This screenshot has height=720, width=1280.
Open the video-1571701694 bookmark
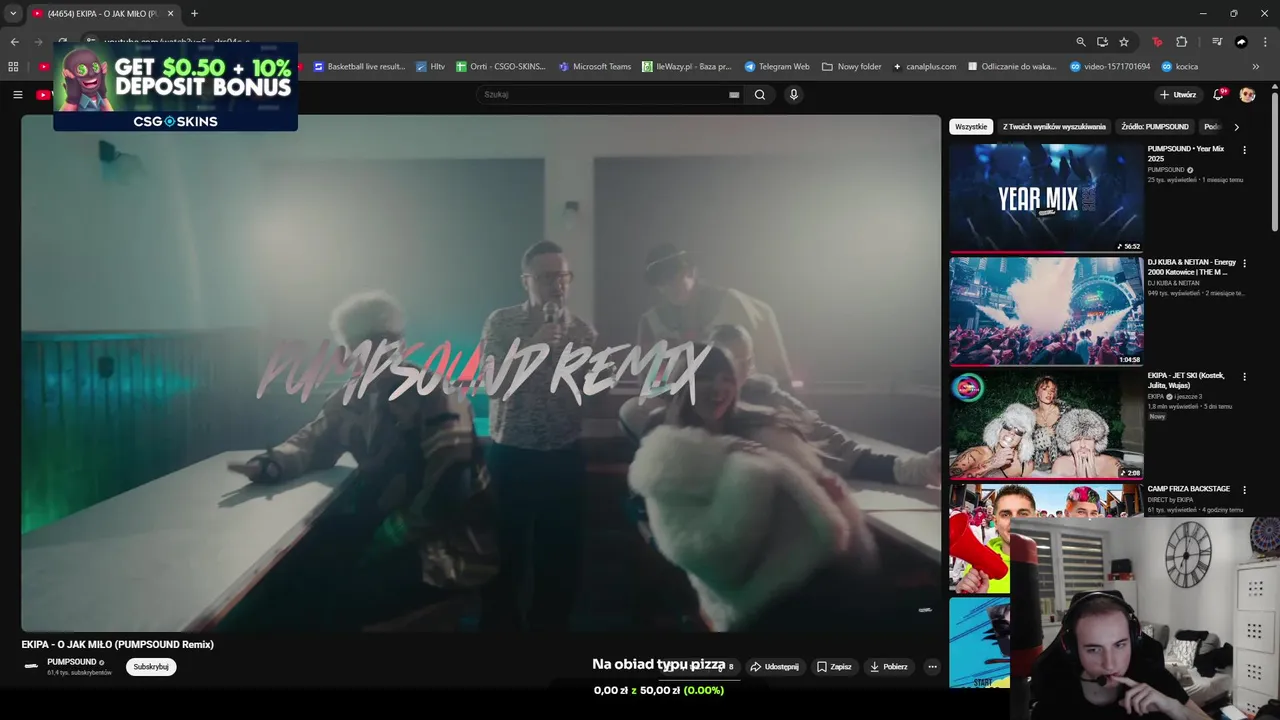[1110, 67]
